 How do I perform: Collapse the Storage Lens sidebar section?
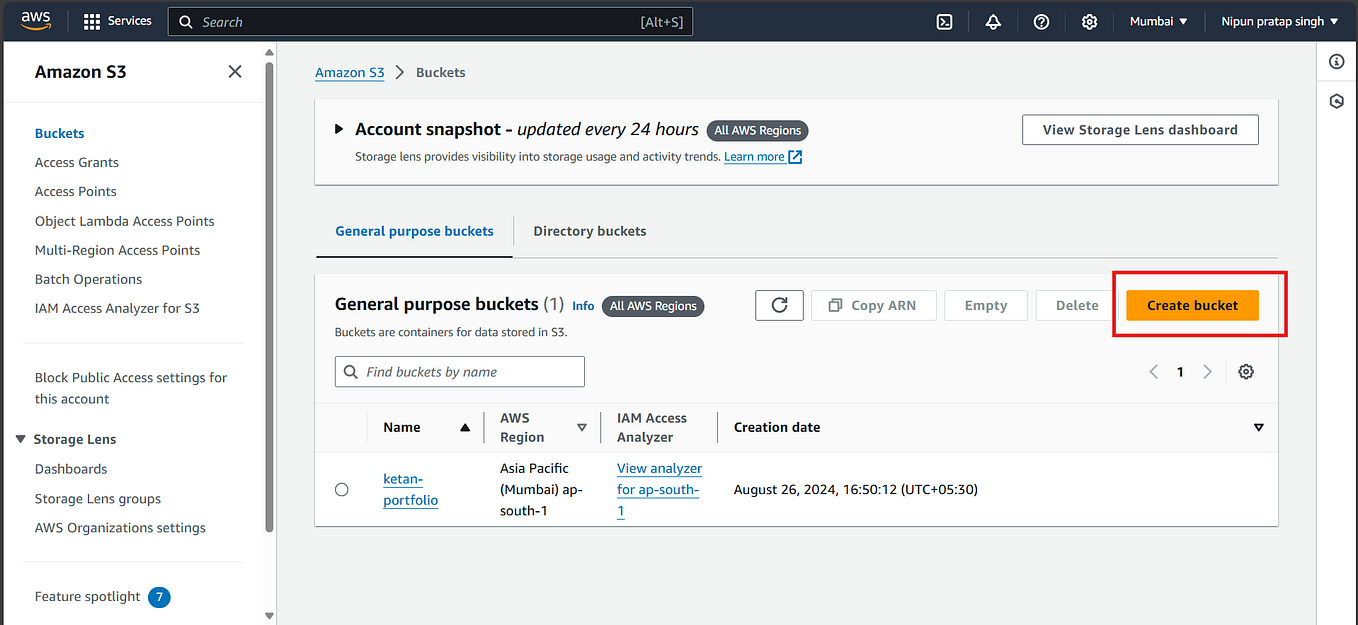(x=21, y=439)
